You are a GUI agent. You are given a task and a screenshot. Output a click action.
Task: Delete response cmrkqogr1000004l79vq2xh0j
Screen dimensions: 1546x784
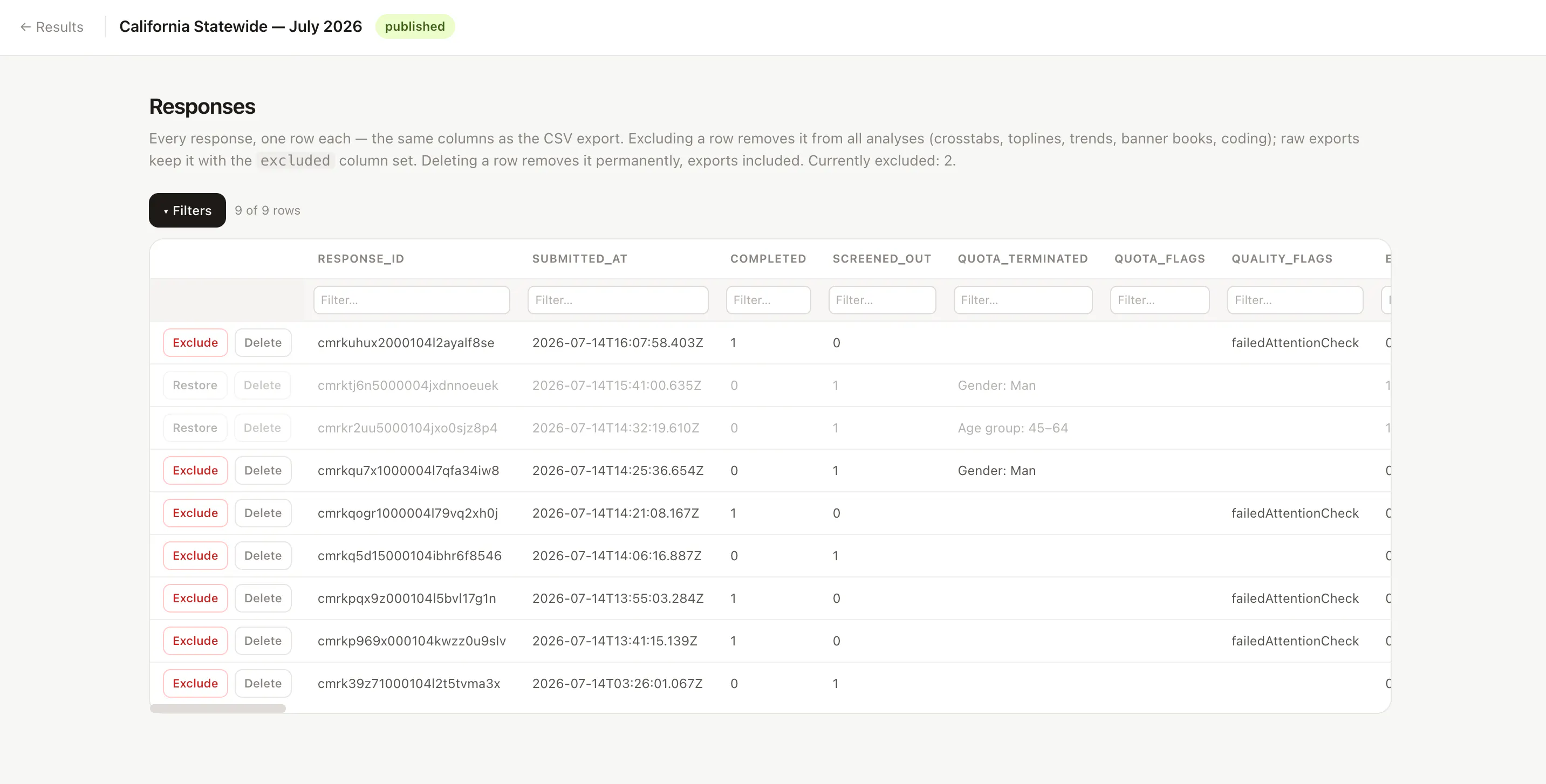click(x=263, y=513)
